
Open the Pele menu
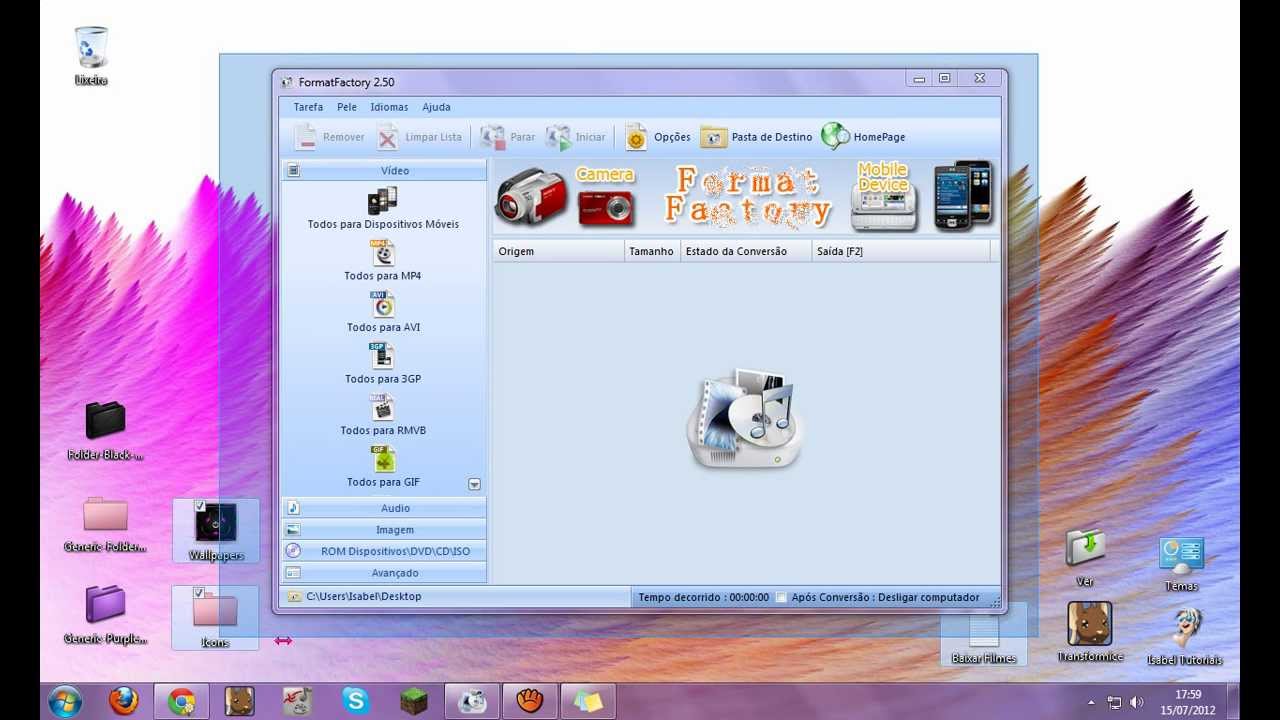(x=347, y=107)
